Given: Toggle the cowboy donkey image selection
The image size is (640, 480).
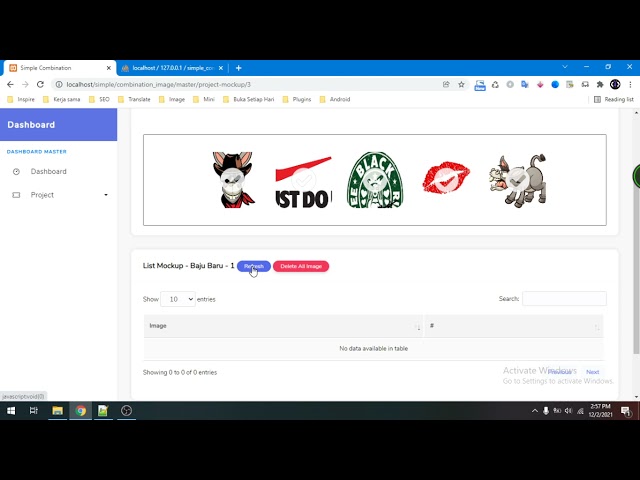Looking at the screenshot, I should [x=233, y=180].
